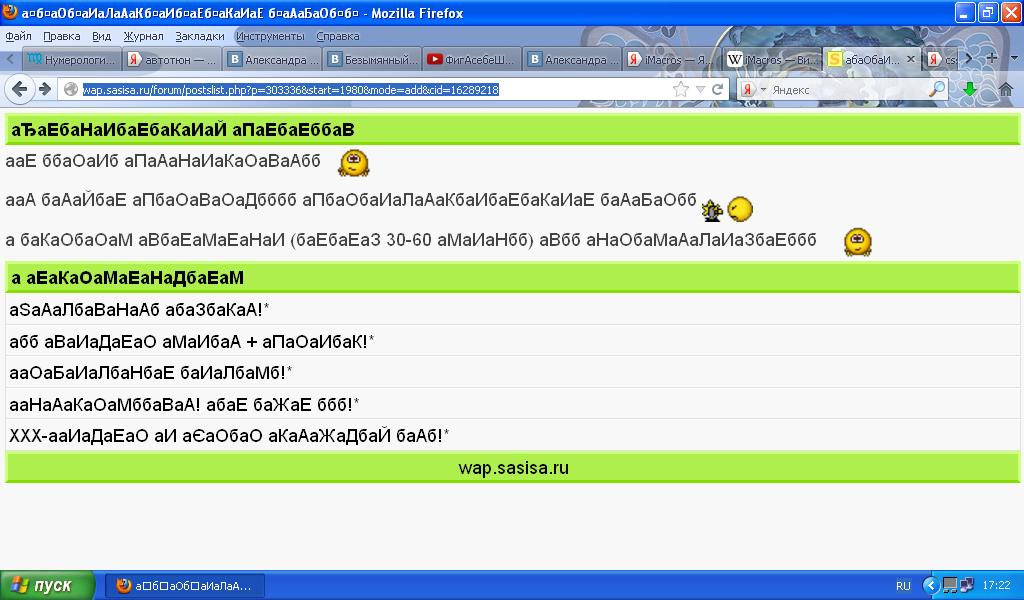This screenshot has height=600, width=1024.
Task: Click the wap.sasisa.ru footer link
Action: pyautogui.click(x=513, y=468)
